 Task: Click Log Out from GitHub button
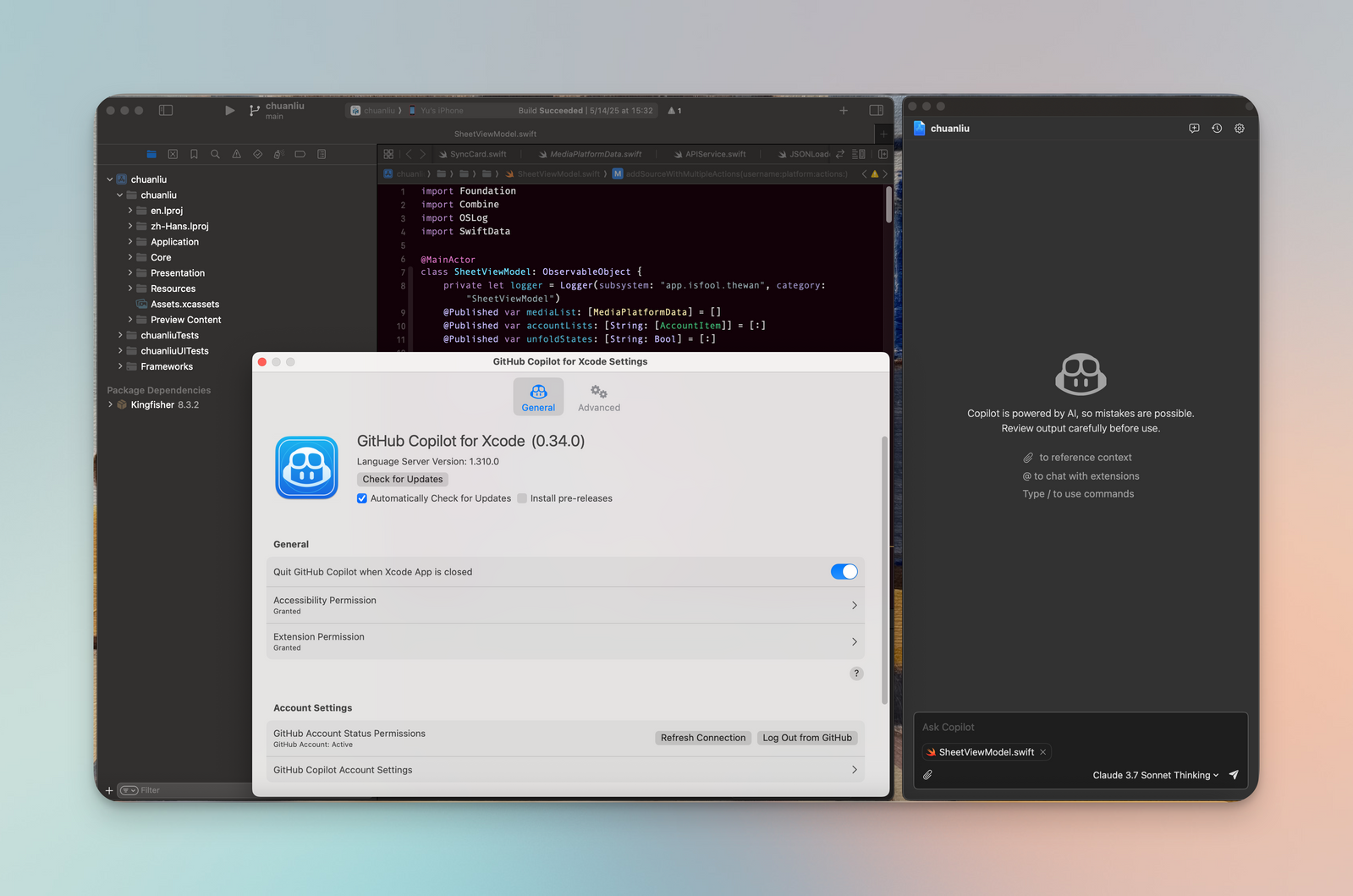(x=807, y=738)
